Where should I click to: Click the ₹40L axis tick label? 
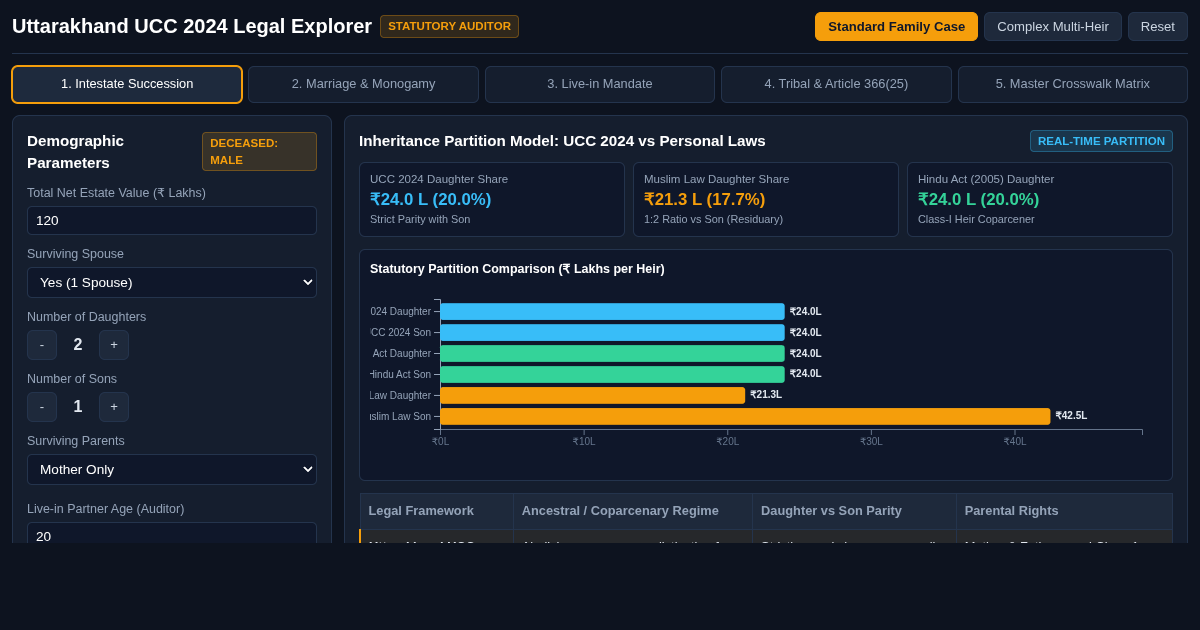[x=1014, y=442]
